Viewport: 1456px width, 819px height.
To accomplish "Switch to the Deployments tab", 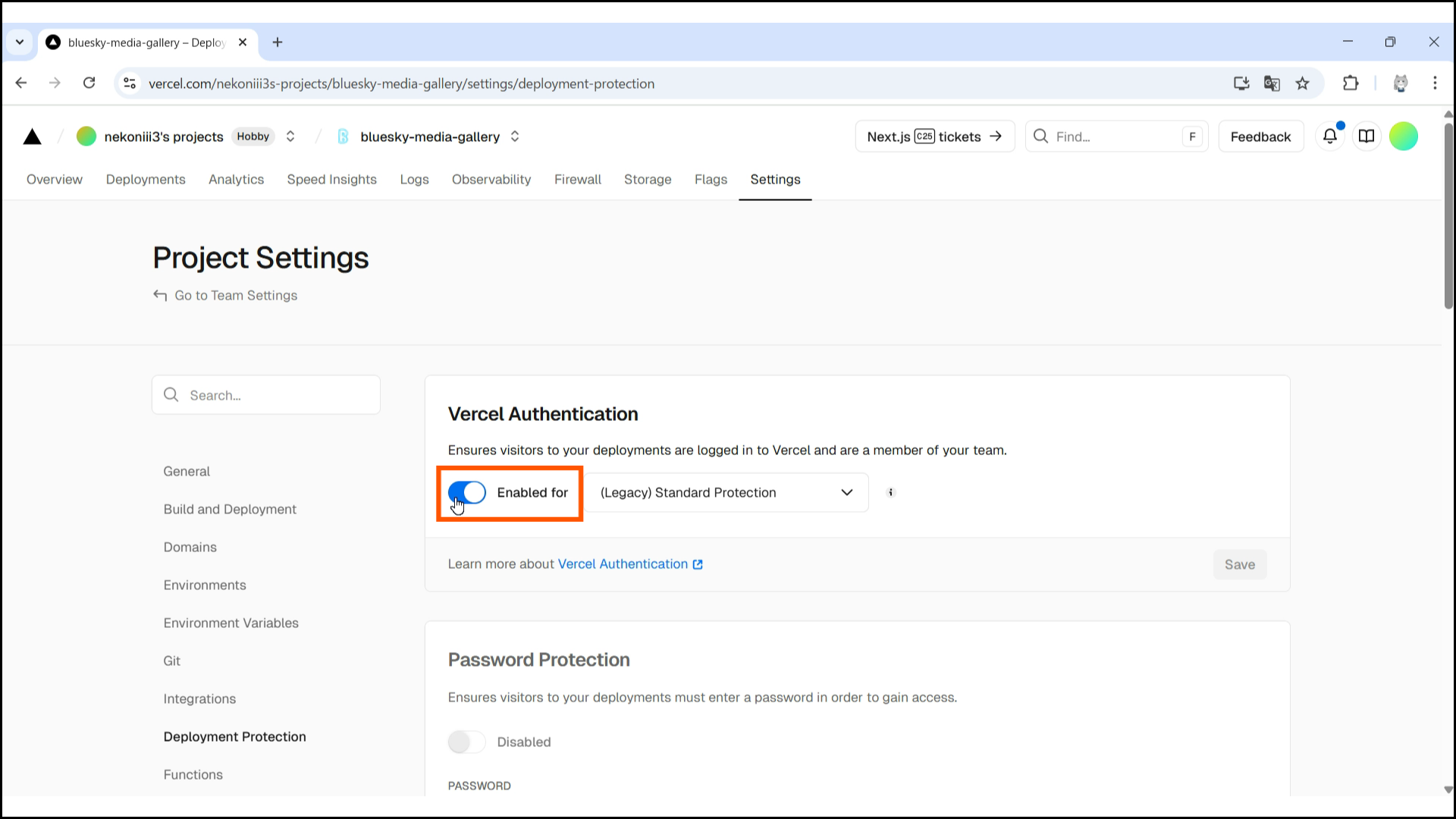I will coord(146,180).
